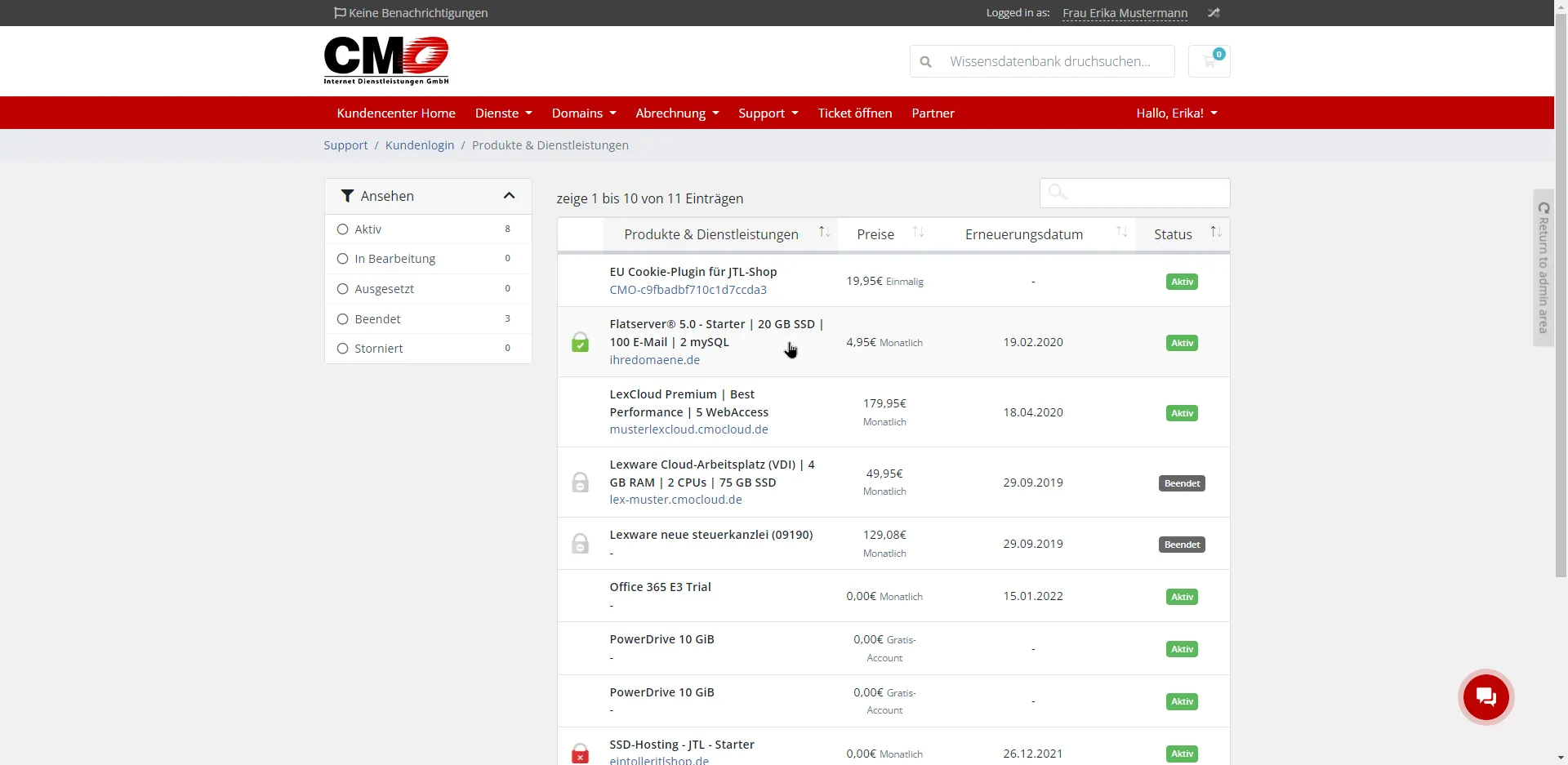Select the Aktiv filter radio
This screenshot has height=765, width=1568.
pyautogui.click(x=343, y=229)
